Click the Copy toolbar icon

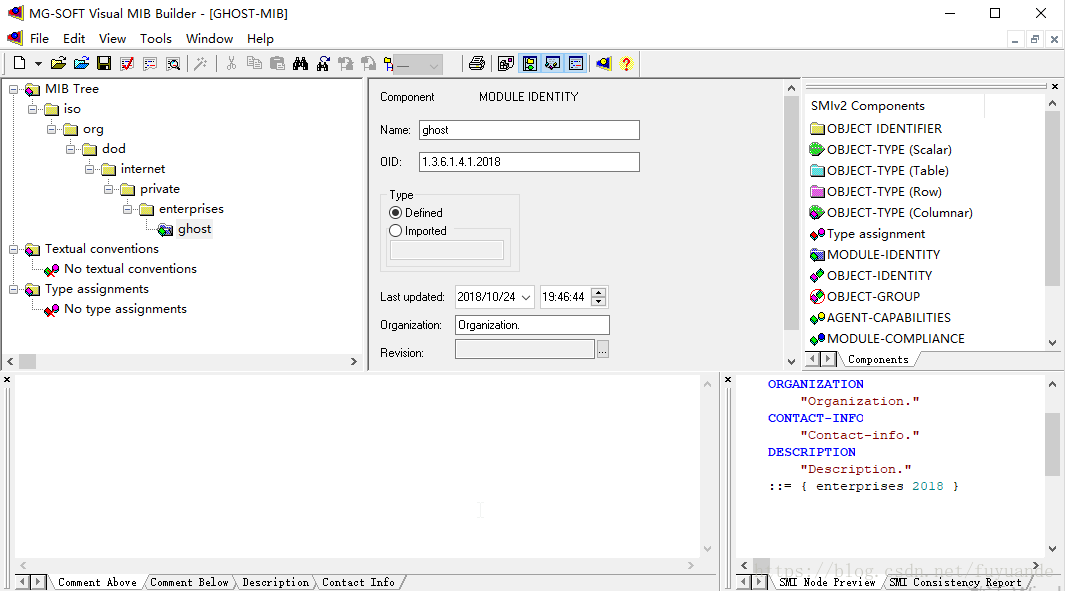(x=254, y=63)
